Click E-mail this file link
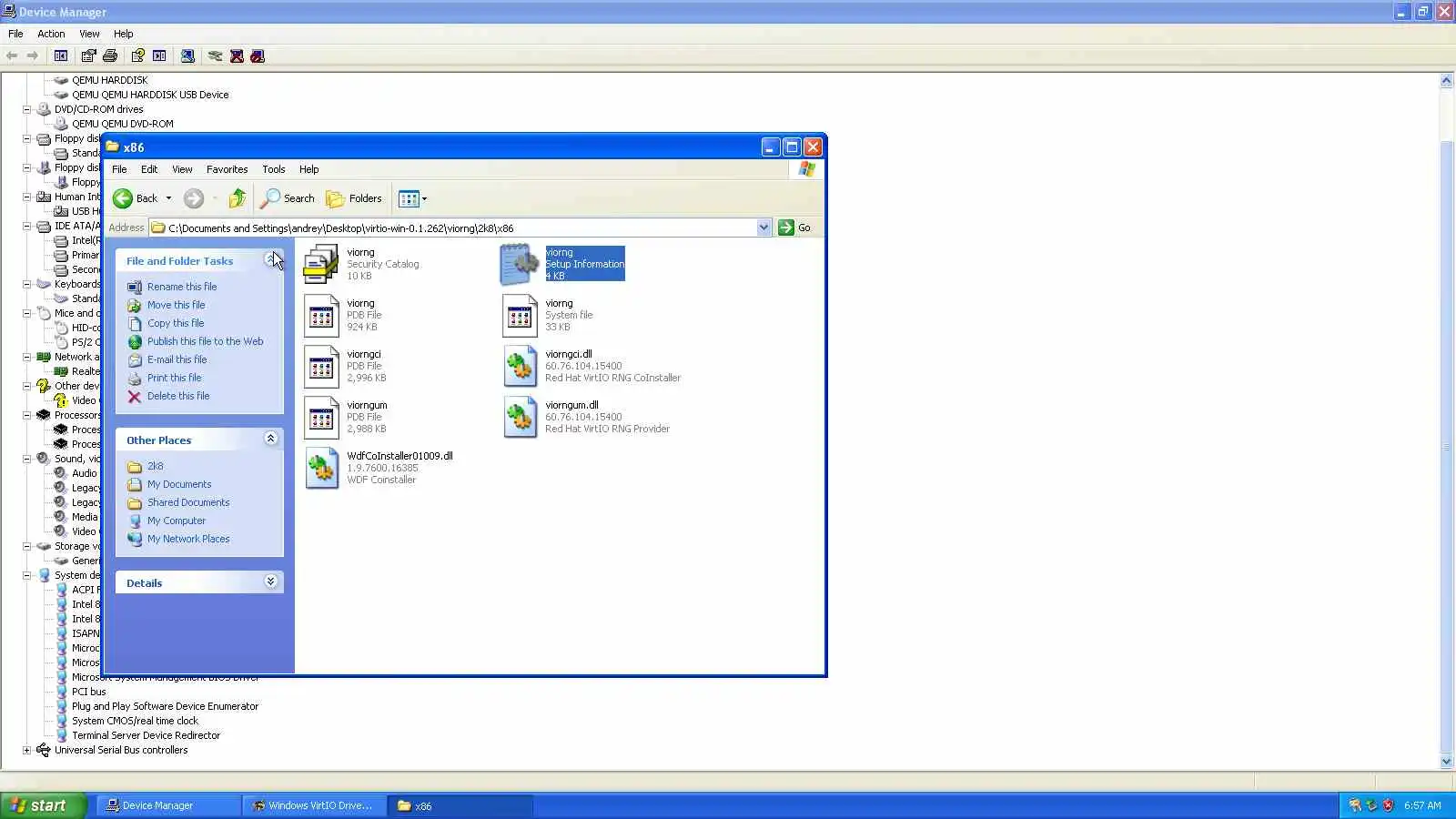The width and height of the screenshot is (1456, 819). pyautogui.click(x=177, y=359)
